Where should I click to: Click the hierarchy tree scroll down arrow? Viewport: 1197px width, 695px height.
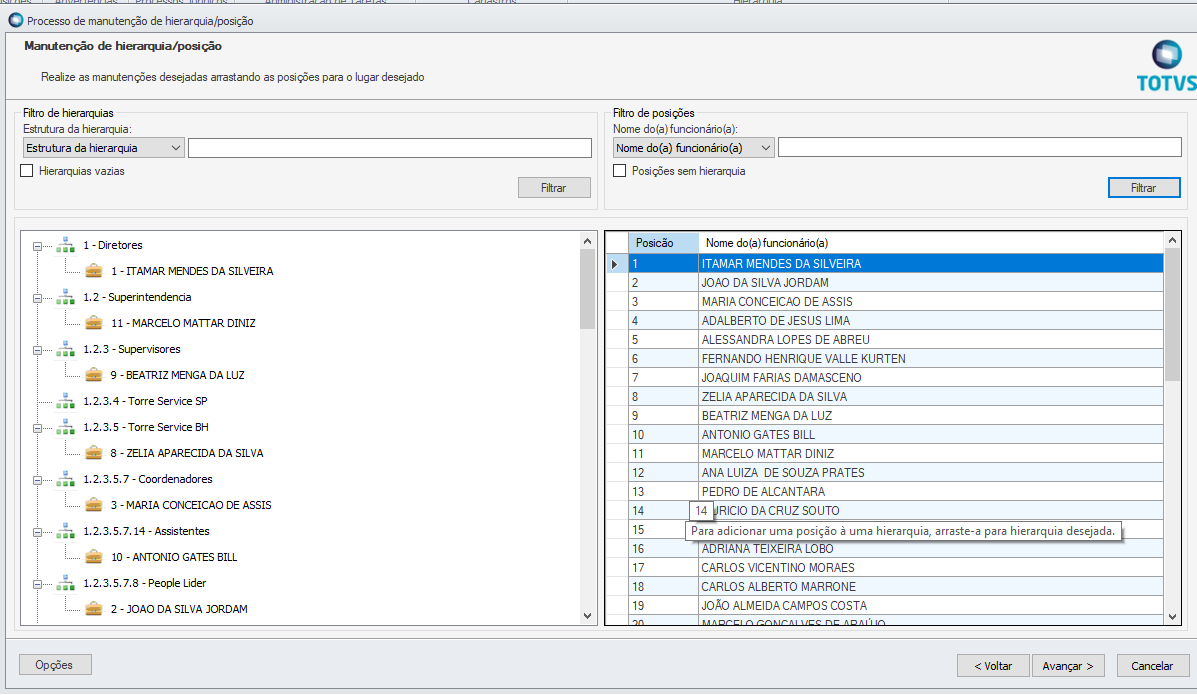[x=587, y=616]
